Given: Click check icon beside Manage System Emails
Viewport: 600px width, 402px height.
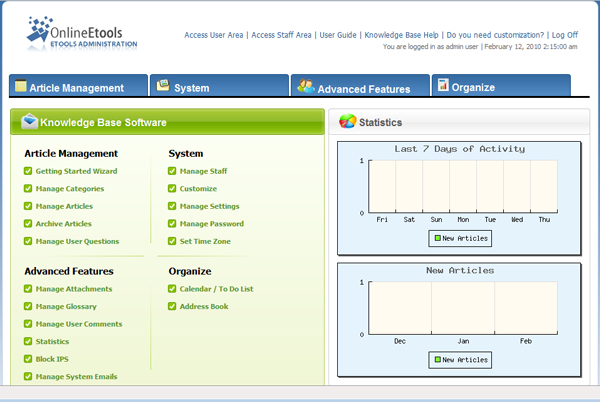Looking at the screenshot, I should coord(28,376).
